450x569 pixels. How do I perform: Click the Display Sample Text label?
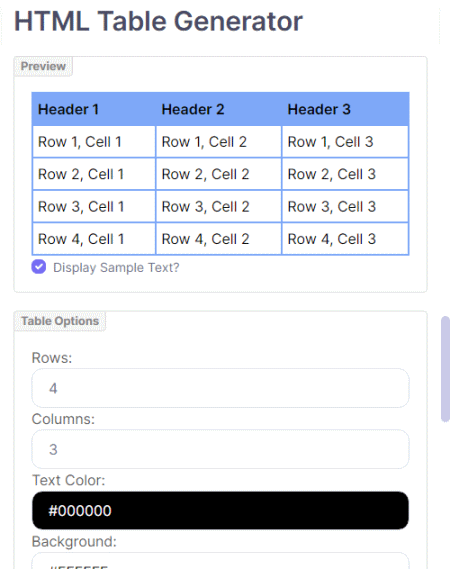(x=116, y=268)
